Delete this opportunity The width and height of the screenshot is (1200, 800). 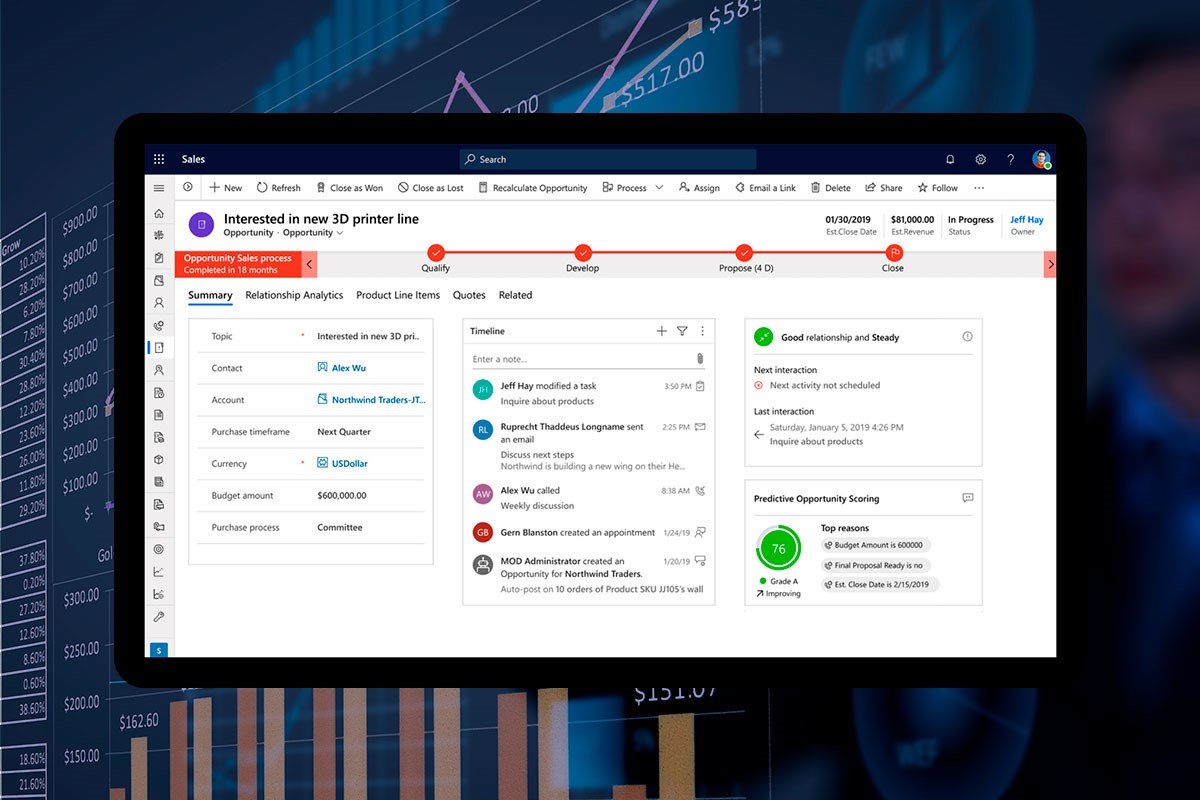click(831, 188)
